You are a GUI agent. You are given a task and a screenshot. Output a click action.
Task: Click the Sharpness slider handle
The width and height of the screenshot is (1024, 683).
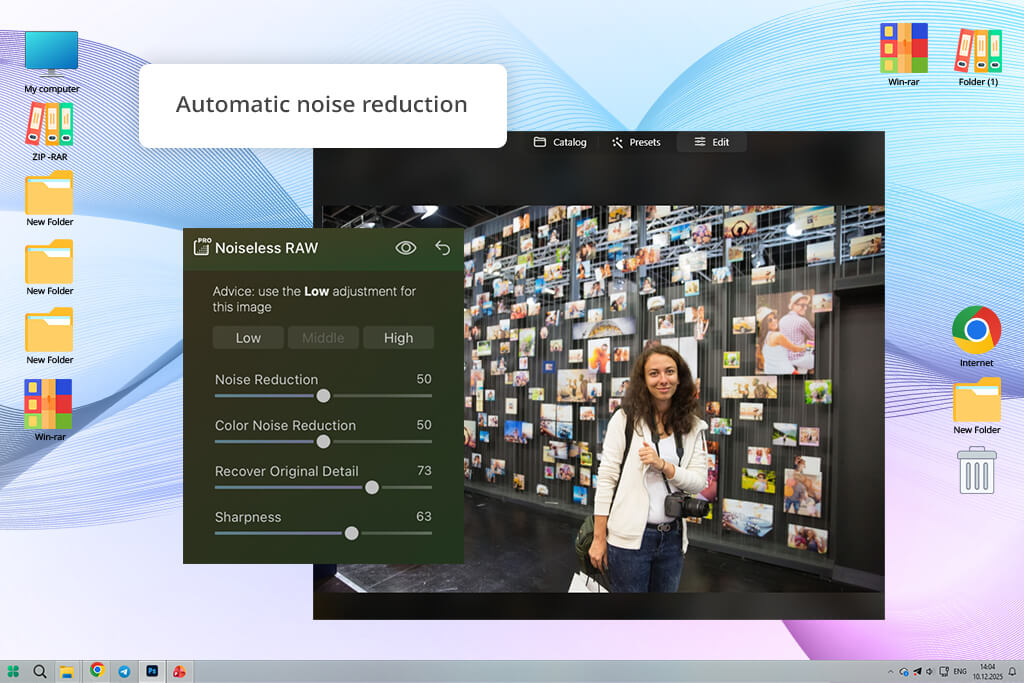point(351,533)
